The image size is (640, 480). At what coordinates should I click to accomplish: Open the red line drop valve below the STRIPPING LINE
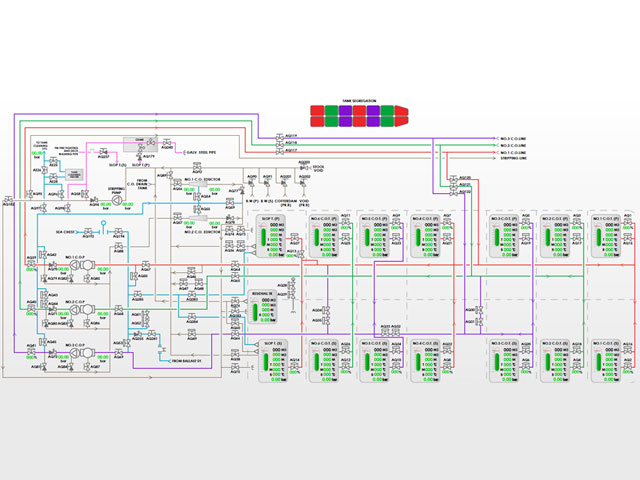[453, 179]
